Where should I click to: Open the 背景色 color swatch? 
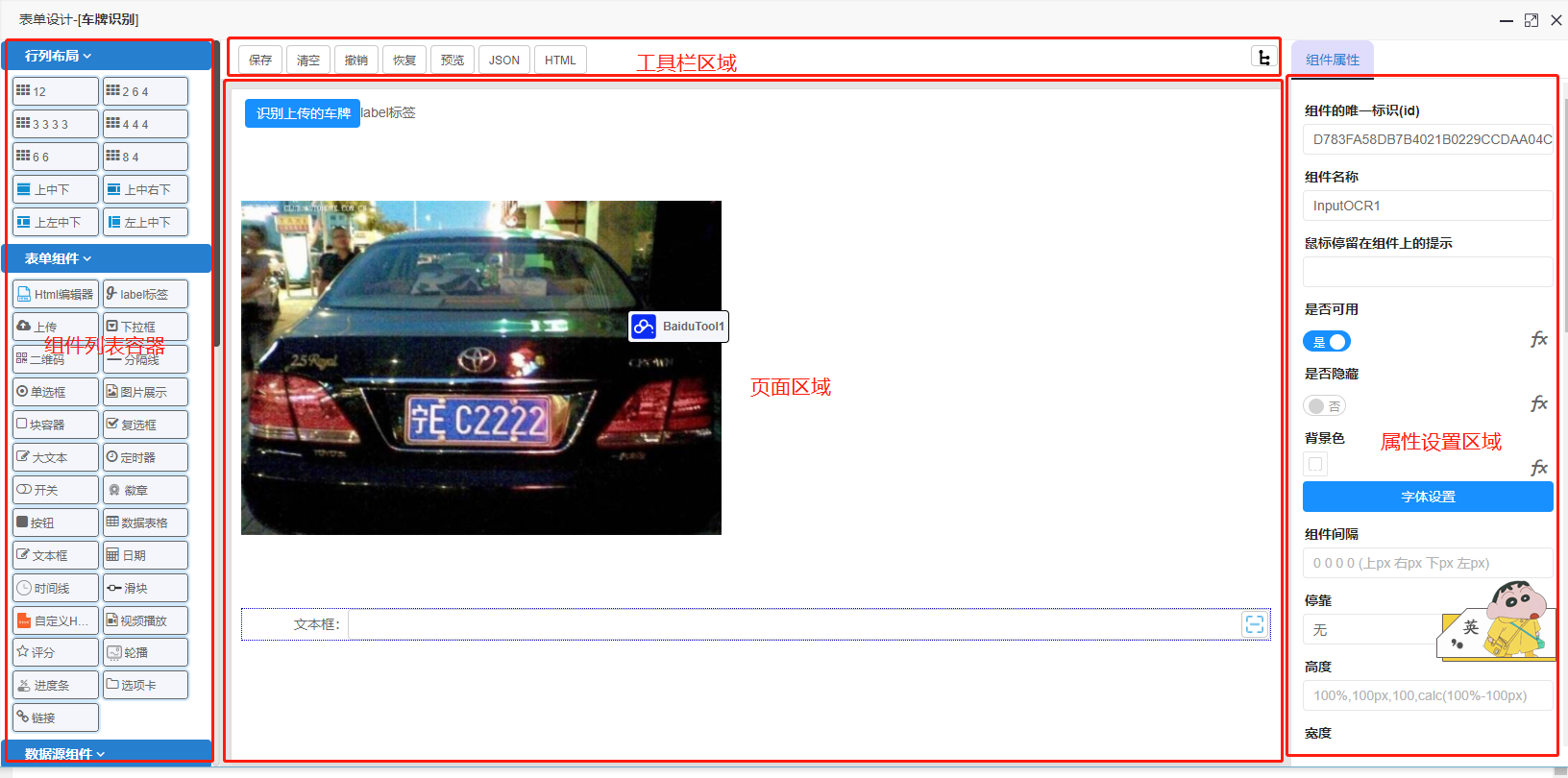coord(1315,465)
